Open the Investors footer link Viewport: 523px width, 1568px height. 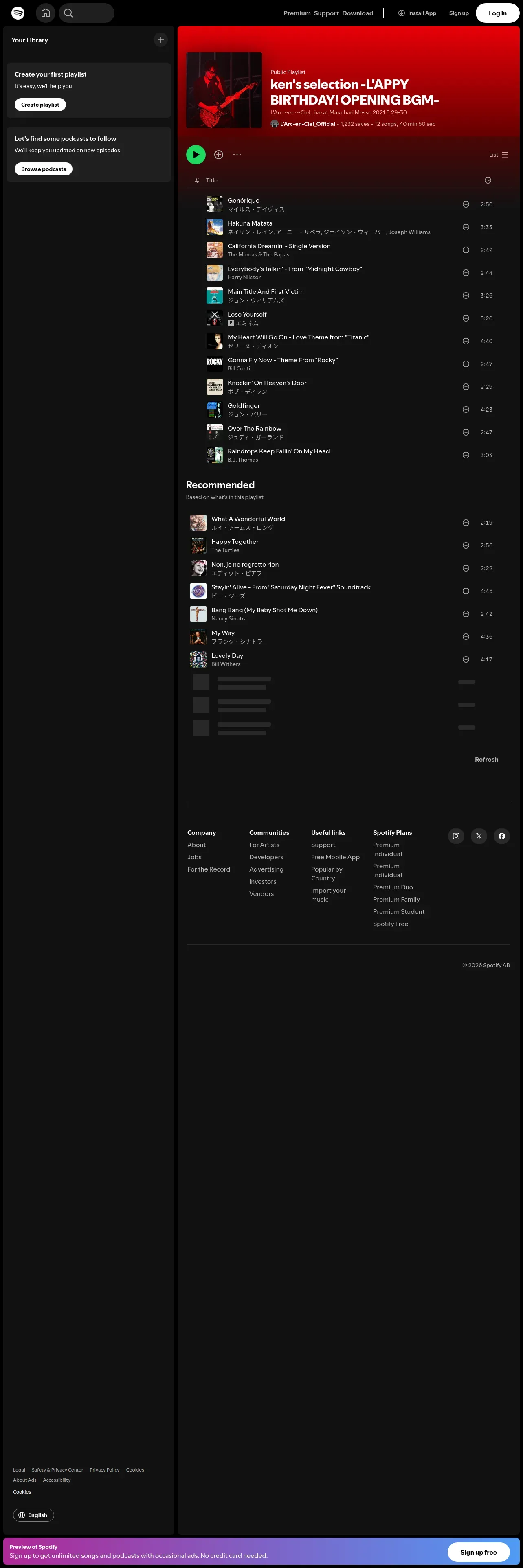pyautogui.click(x=263, y=881)
